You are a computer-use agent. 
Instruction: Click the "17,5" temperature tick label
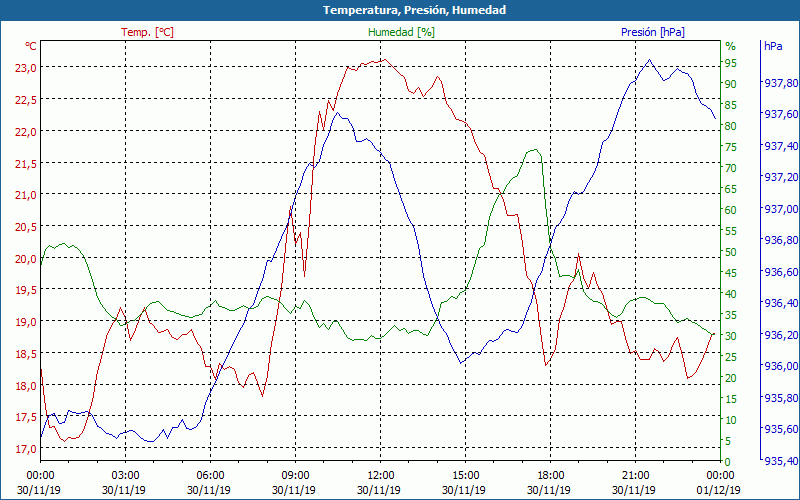(26, 417)
